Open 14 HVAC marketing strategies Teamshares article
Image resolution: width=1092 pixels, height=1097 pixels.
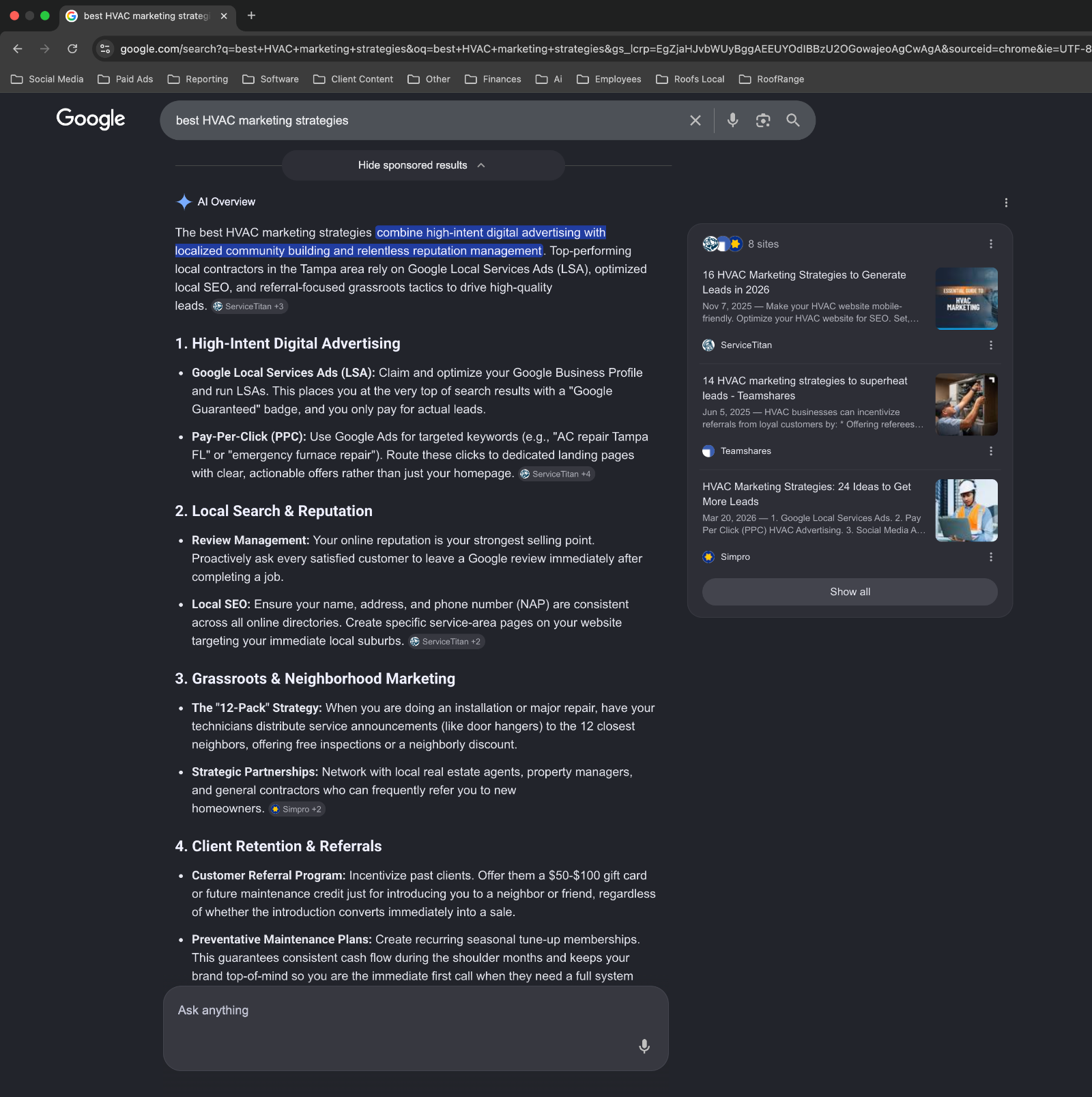coord(805,388)
